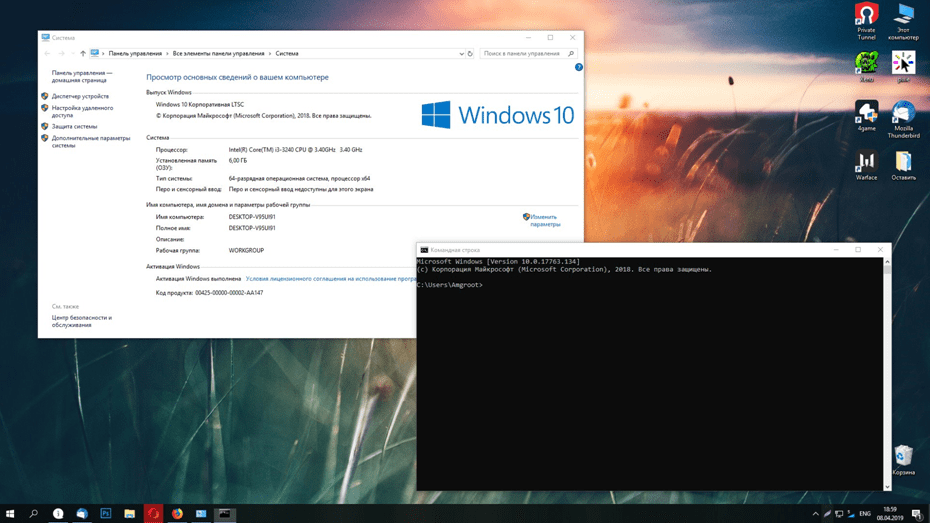The height and width of the screenshot is (523, 930).
Task: Click the Windows Start button
Action: [x=10, y=514]
